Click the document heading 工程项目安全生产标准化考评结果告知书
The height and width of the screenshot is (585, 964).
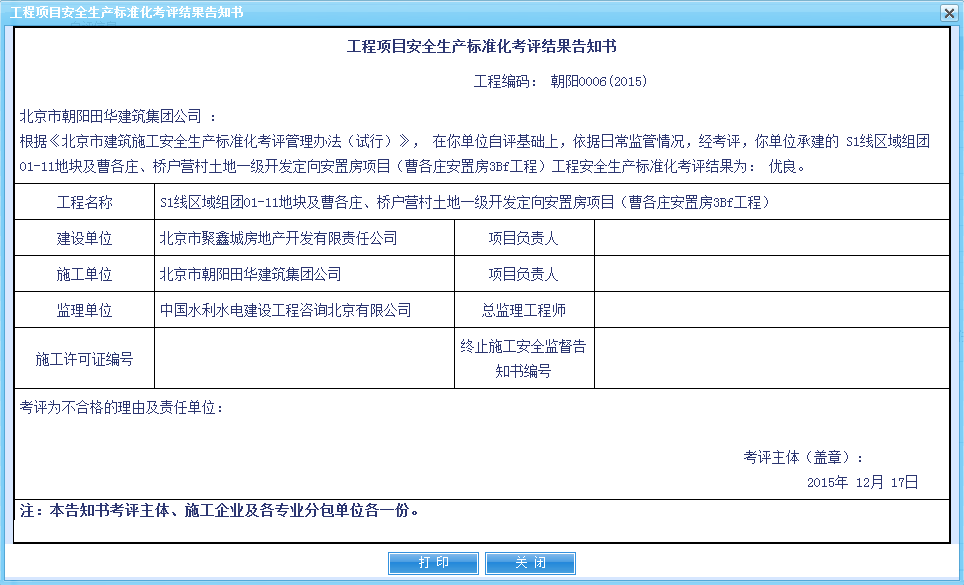coord(488,47)
